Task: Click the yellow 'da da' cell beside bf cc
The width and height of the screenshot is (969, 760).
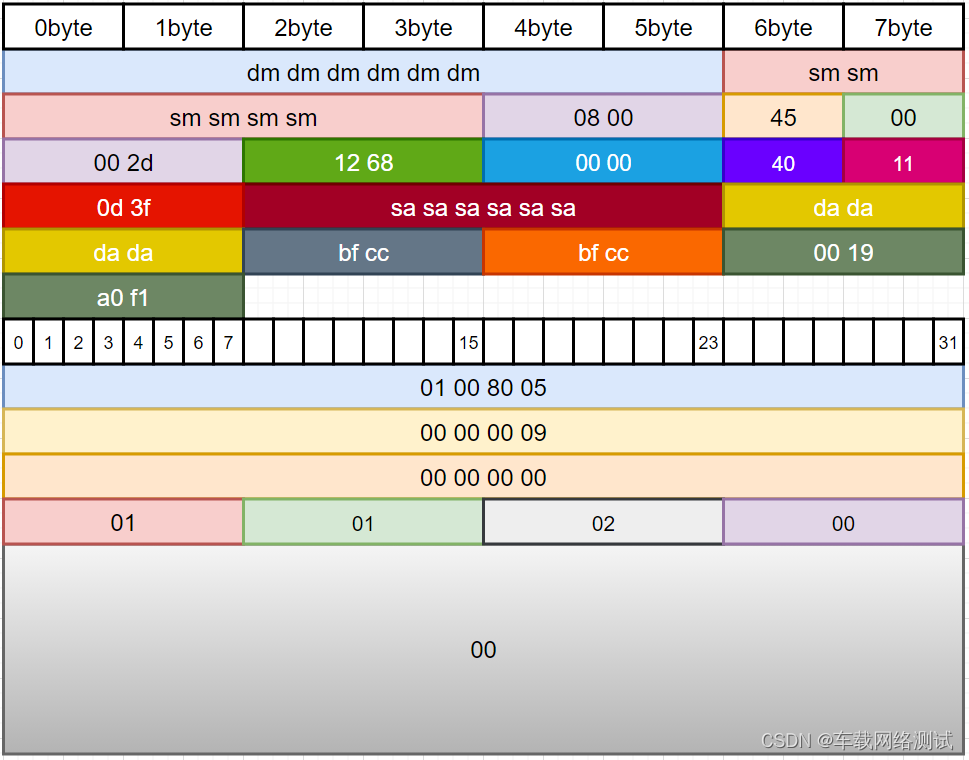Action: [123, 252]
